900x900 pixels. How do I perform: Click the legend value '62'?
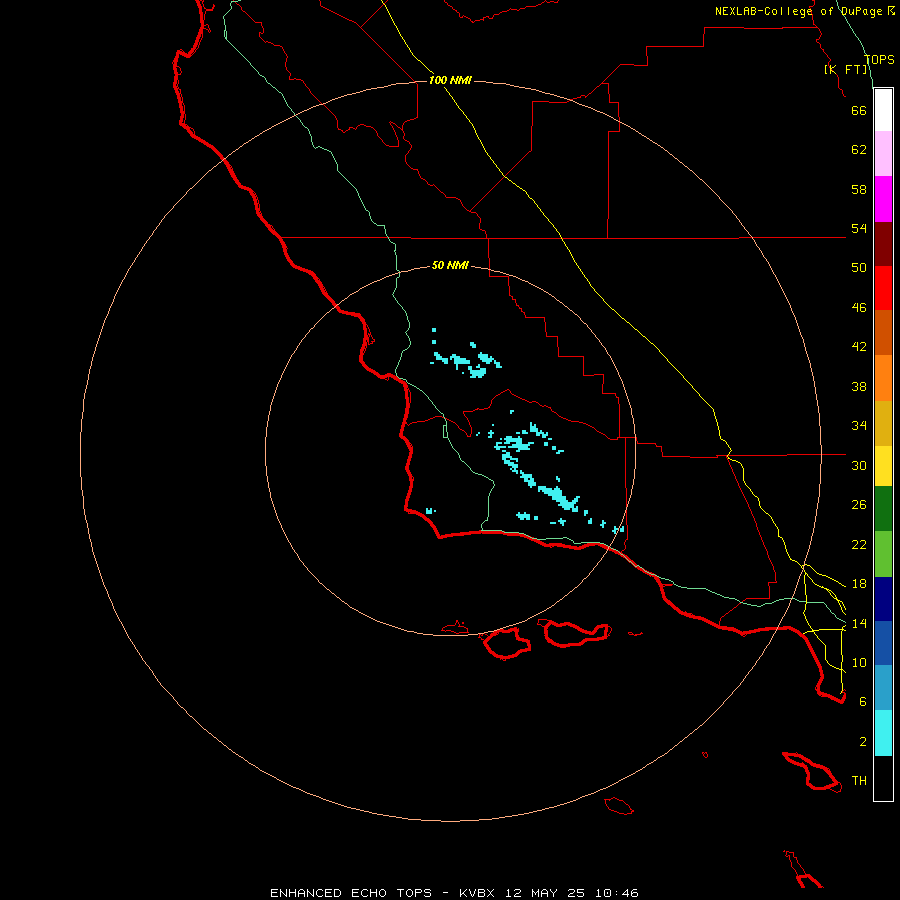tap(859, 150)
